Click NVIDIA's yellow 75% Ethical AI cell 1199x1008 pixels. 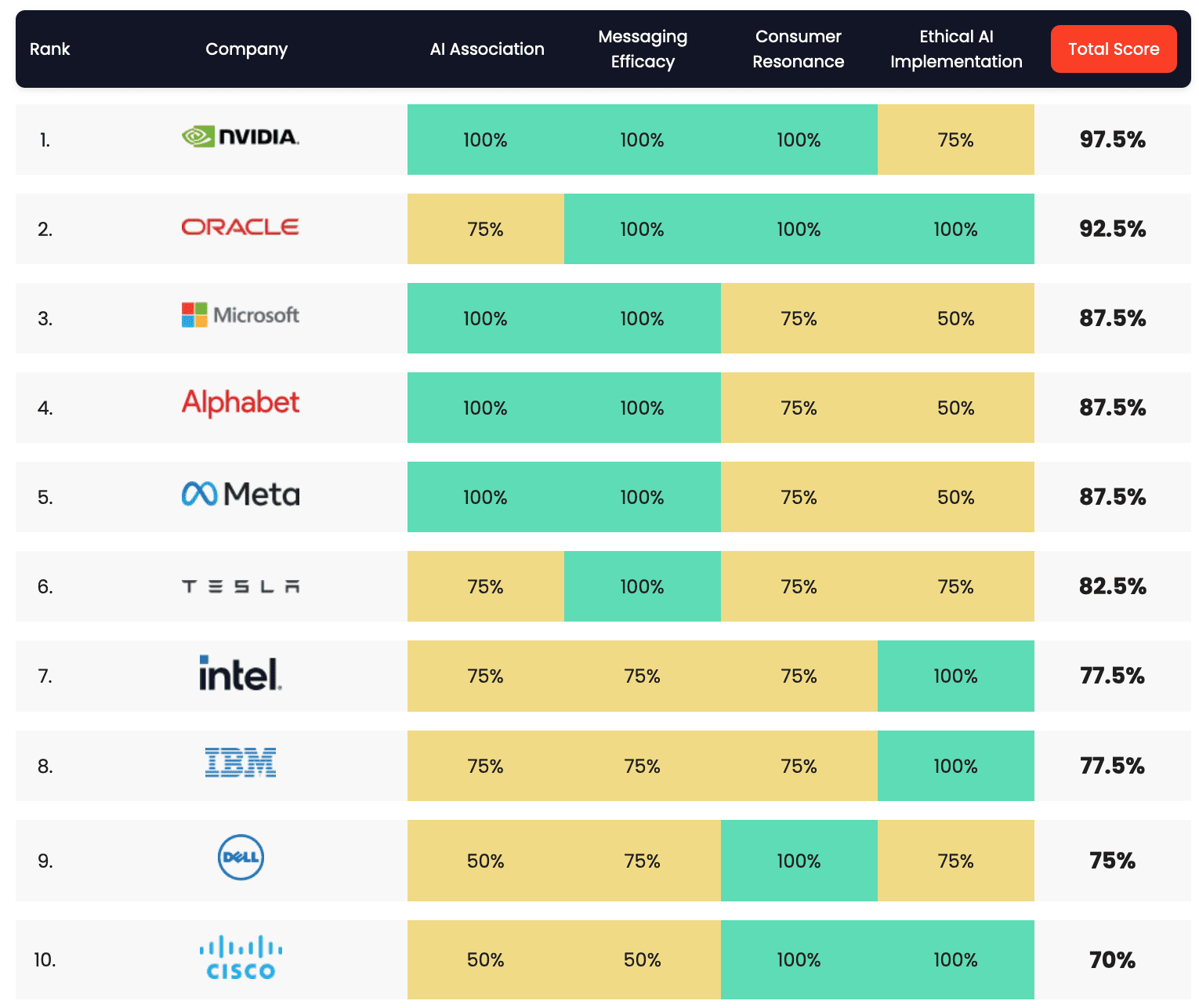pos(955,140)
